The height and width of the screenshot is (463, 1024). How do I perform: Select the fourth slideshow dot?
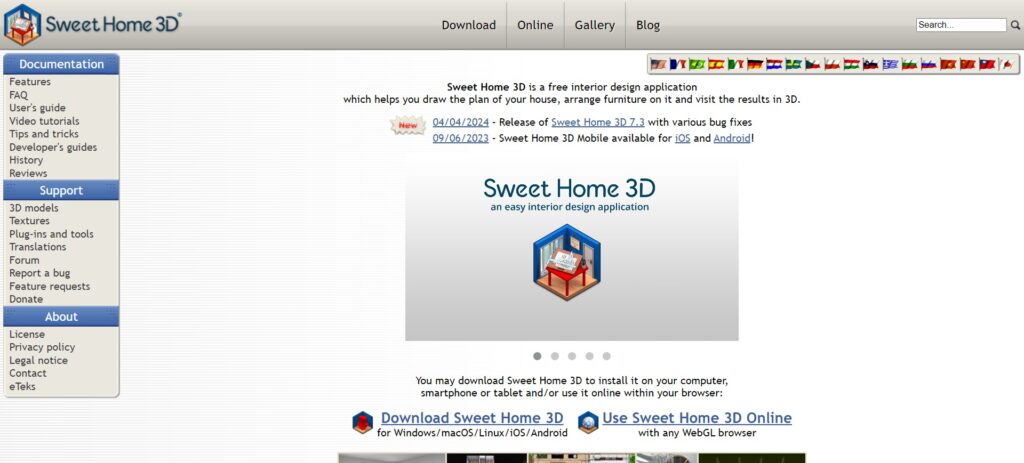tap(590, 356)
